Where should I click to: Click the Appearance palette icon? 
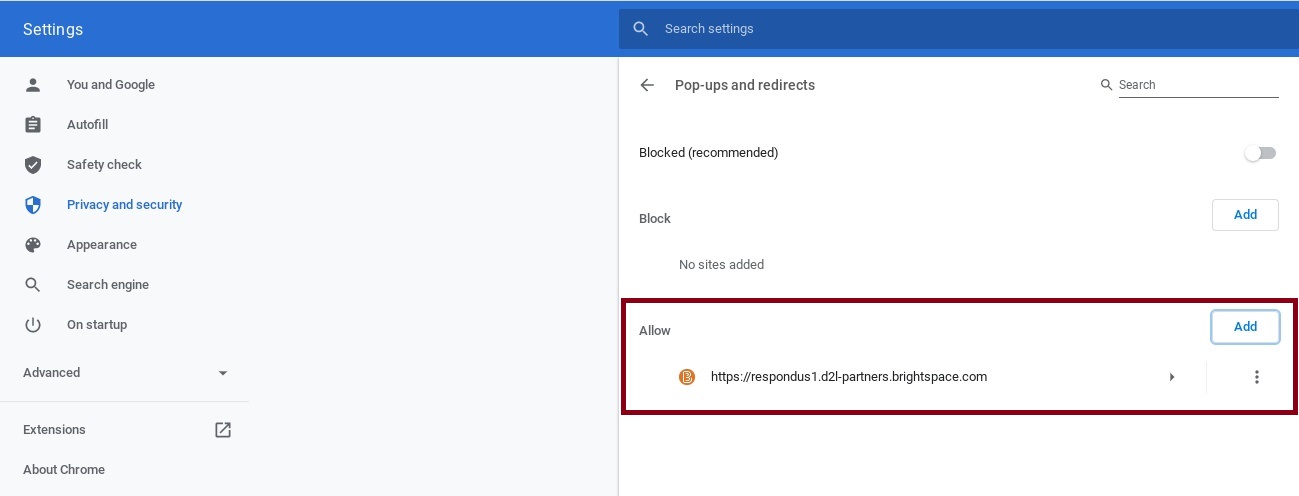33,245
